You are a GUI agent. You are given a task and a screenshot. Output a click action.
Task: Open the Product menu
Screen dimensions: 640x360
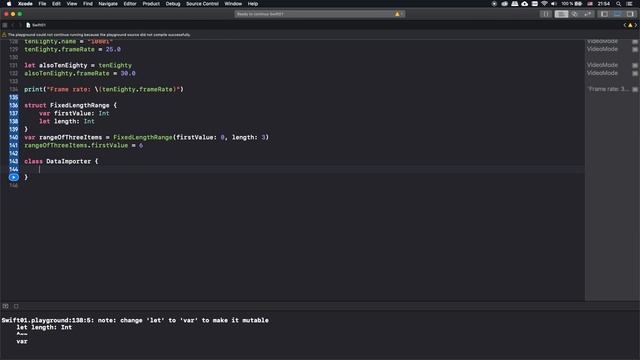click(151, 4)
